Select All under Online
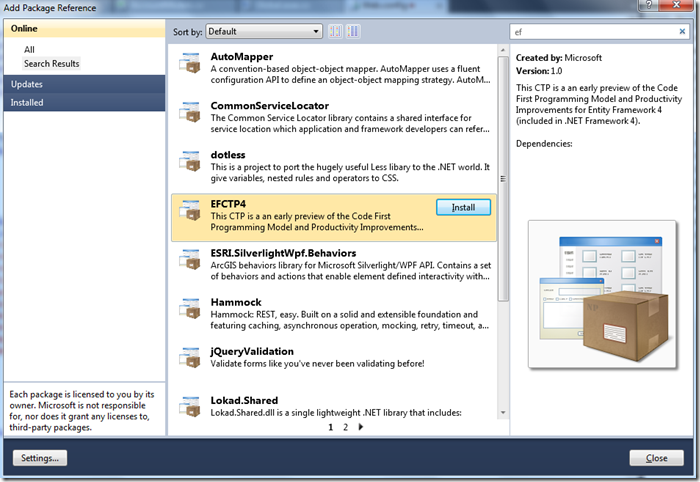The image size is (700, 482). coord(29,50)
